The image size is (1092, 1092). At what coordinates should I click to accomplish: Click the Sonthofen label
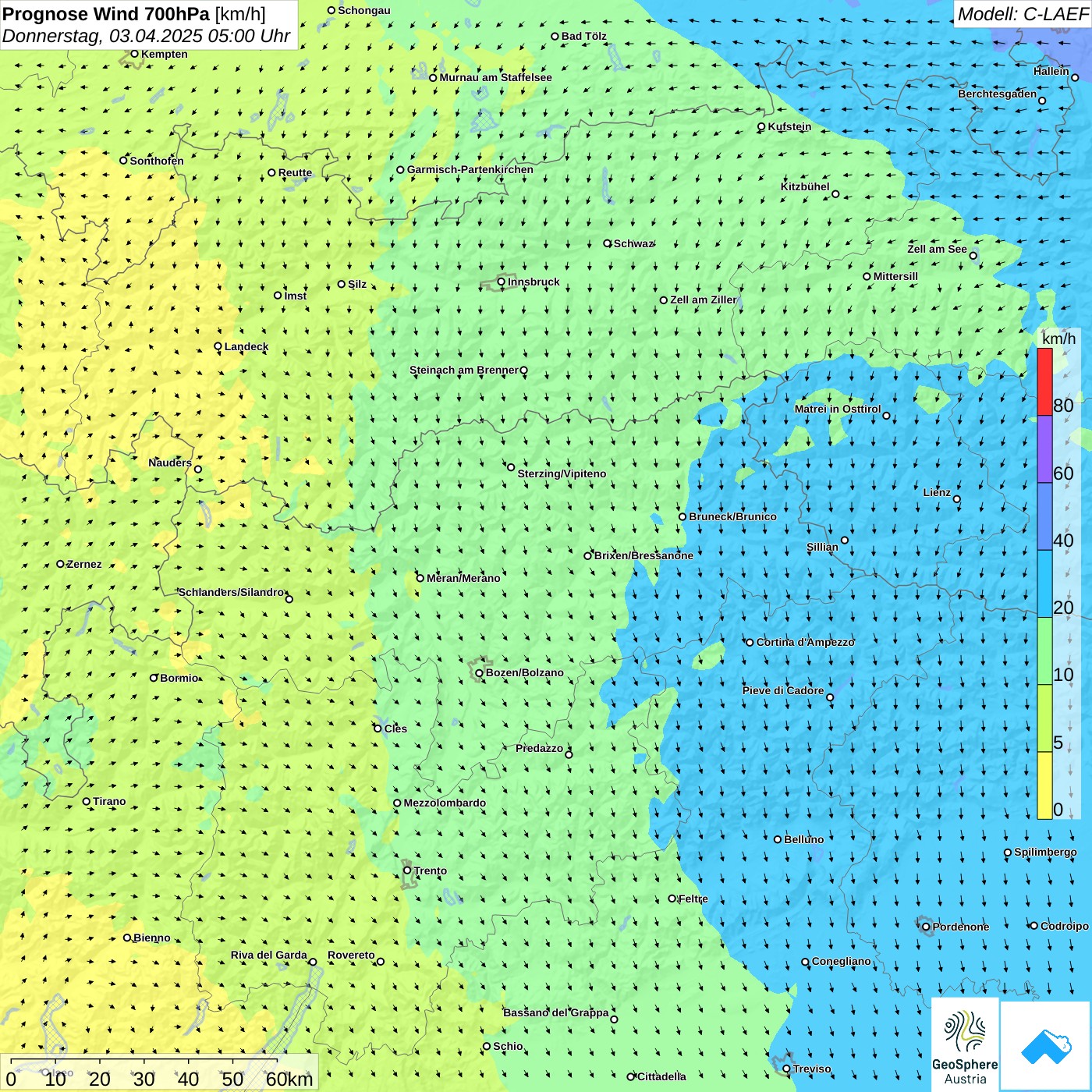157,161
